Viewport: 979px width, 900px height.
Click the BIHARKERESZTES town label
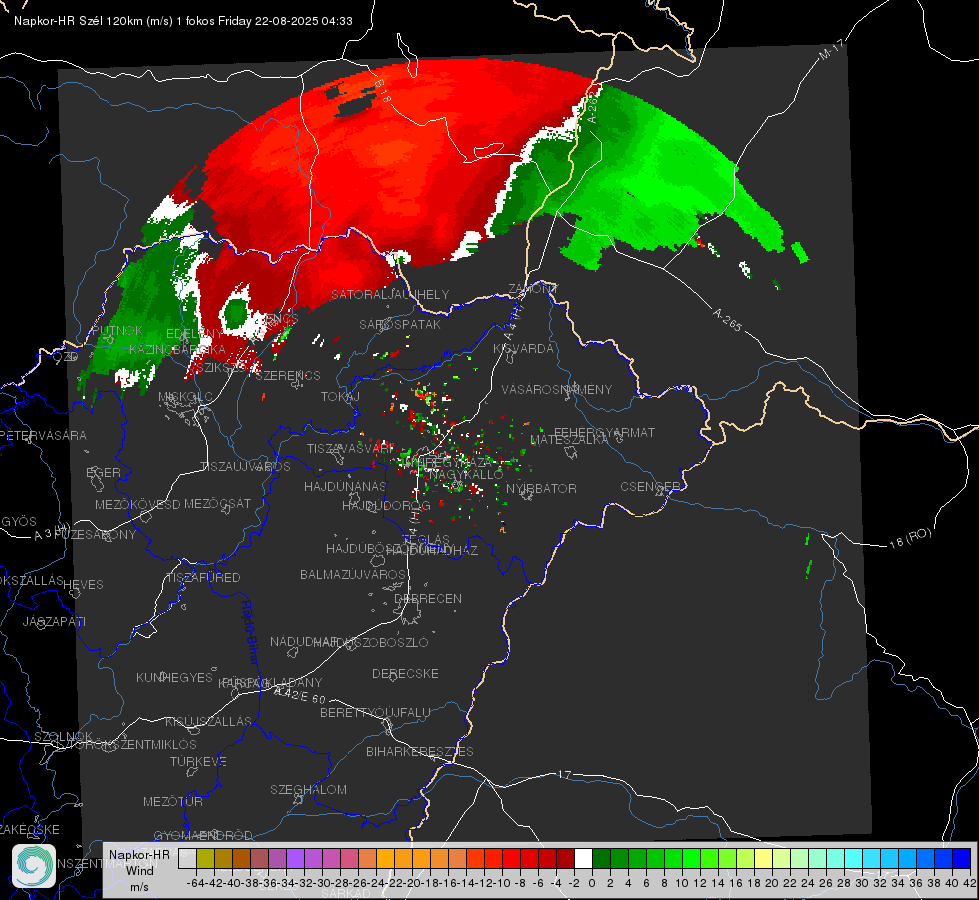click(x=420, y=751)
